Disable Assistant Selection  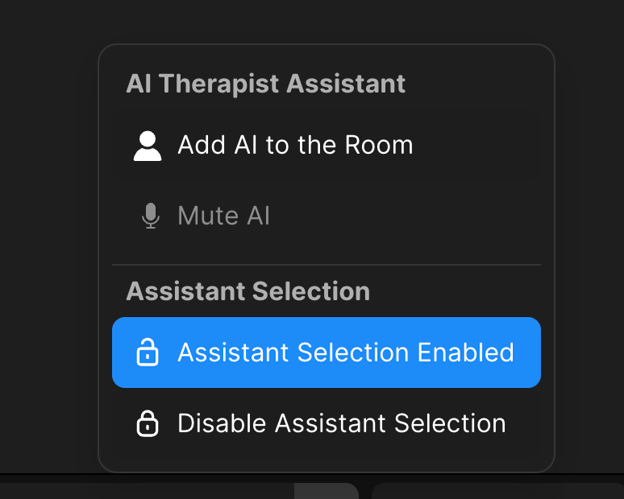341,424
